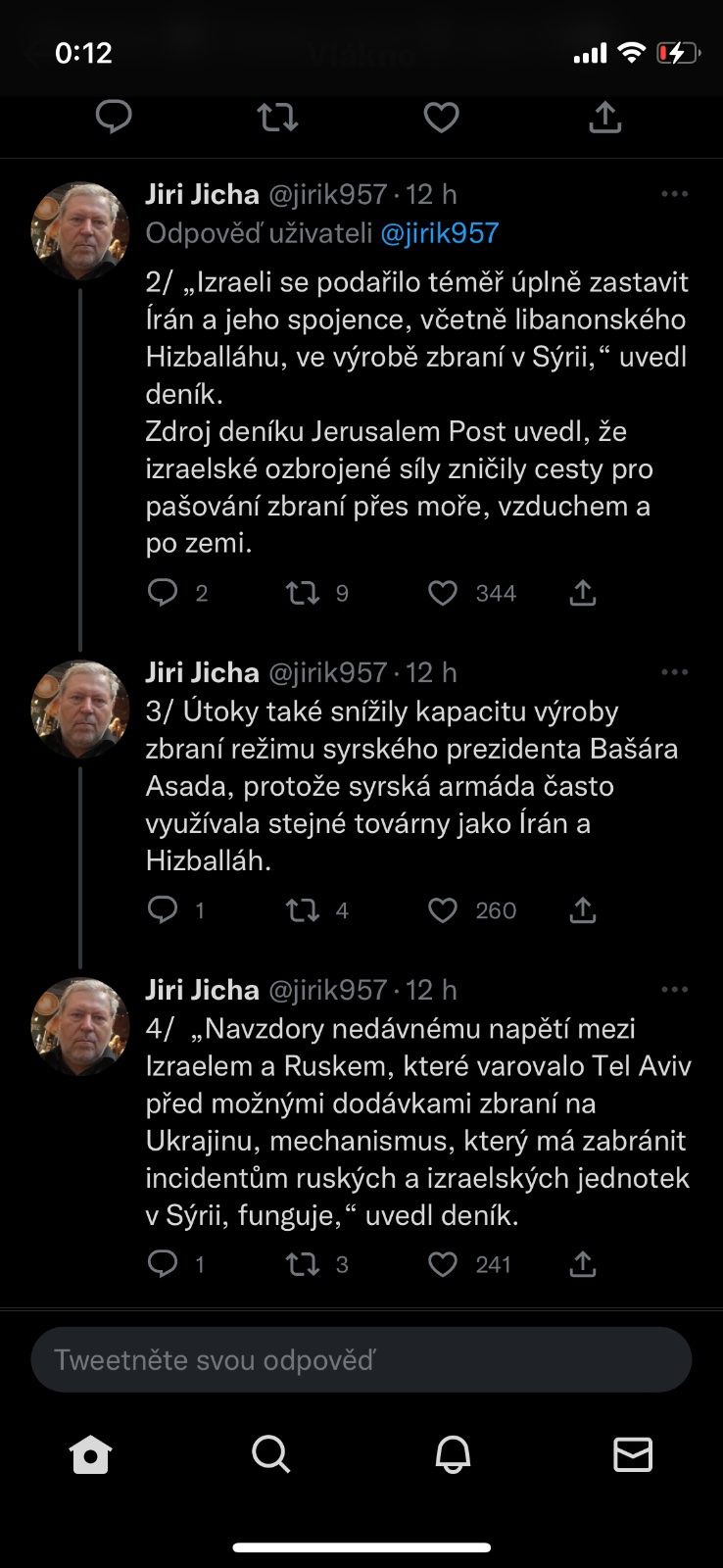This screenshot has width=723, height=1568.
Task: Like the tweet with 260 likes
Action: click(x=443, y=910)
